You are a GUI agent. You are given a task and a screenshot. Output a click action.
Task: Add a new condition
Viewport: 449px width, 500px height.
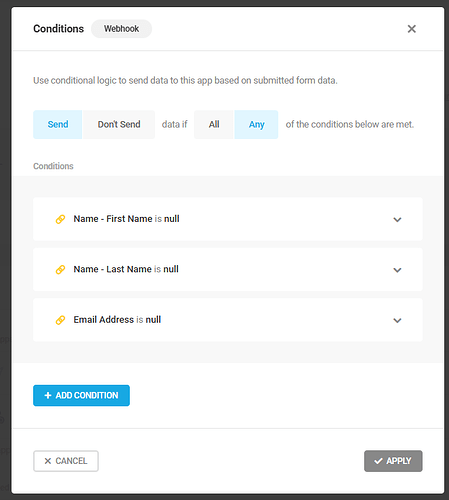click(81, 395)
